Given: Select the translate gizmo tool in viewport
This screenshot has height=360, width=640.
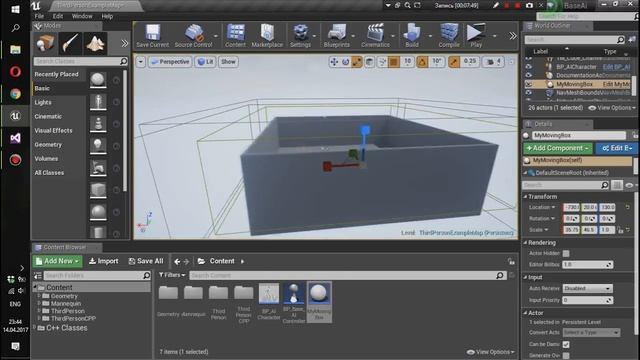Looking at the screenshot, I should 334,62.
